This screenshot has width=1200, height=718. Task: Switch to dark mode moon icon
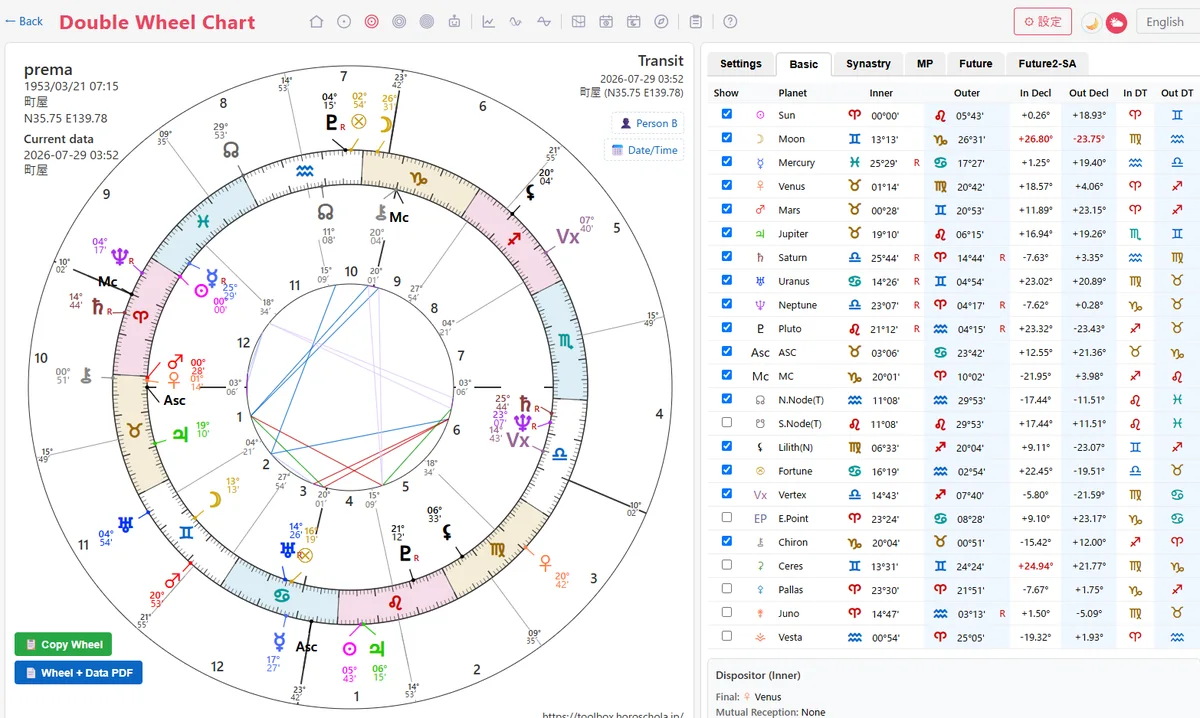tap(1092, 22)
